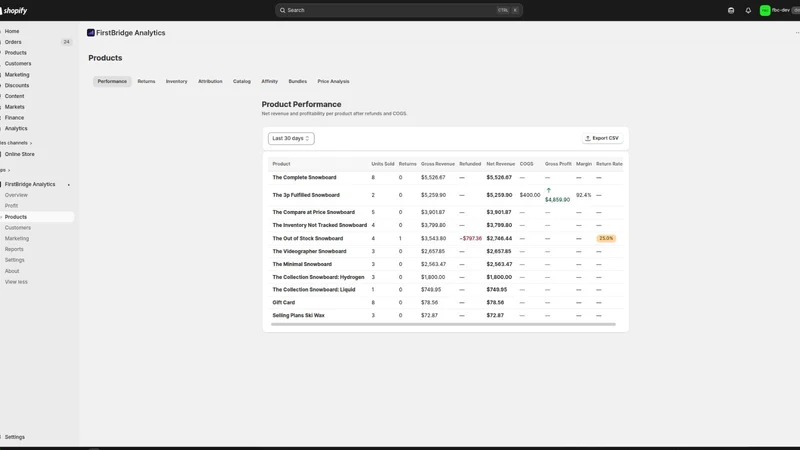Open Finance in the sidebar

pos(14,117)
